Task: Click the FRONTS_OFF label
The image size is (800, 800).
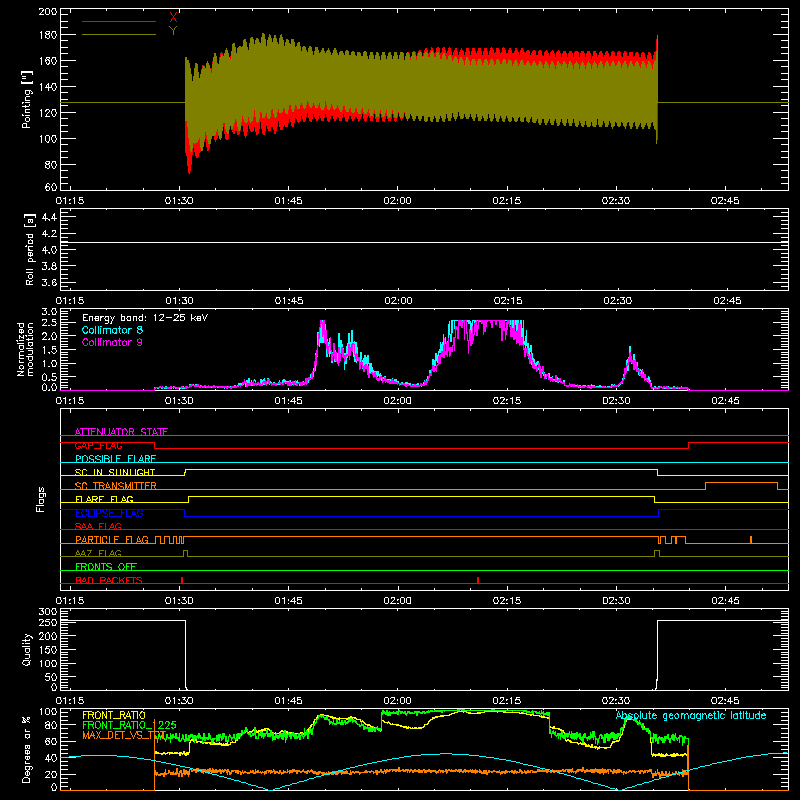Action: [106, 567]
